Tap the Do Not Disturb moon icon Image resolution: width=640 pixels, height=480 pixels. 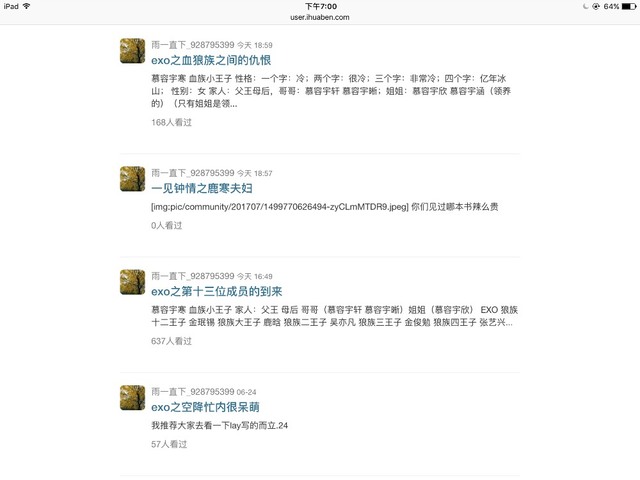[x=586, y=6]
